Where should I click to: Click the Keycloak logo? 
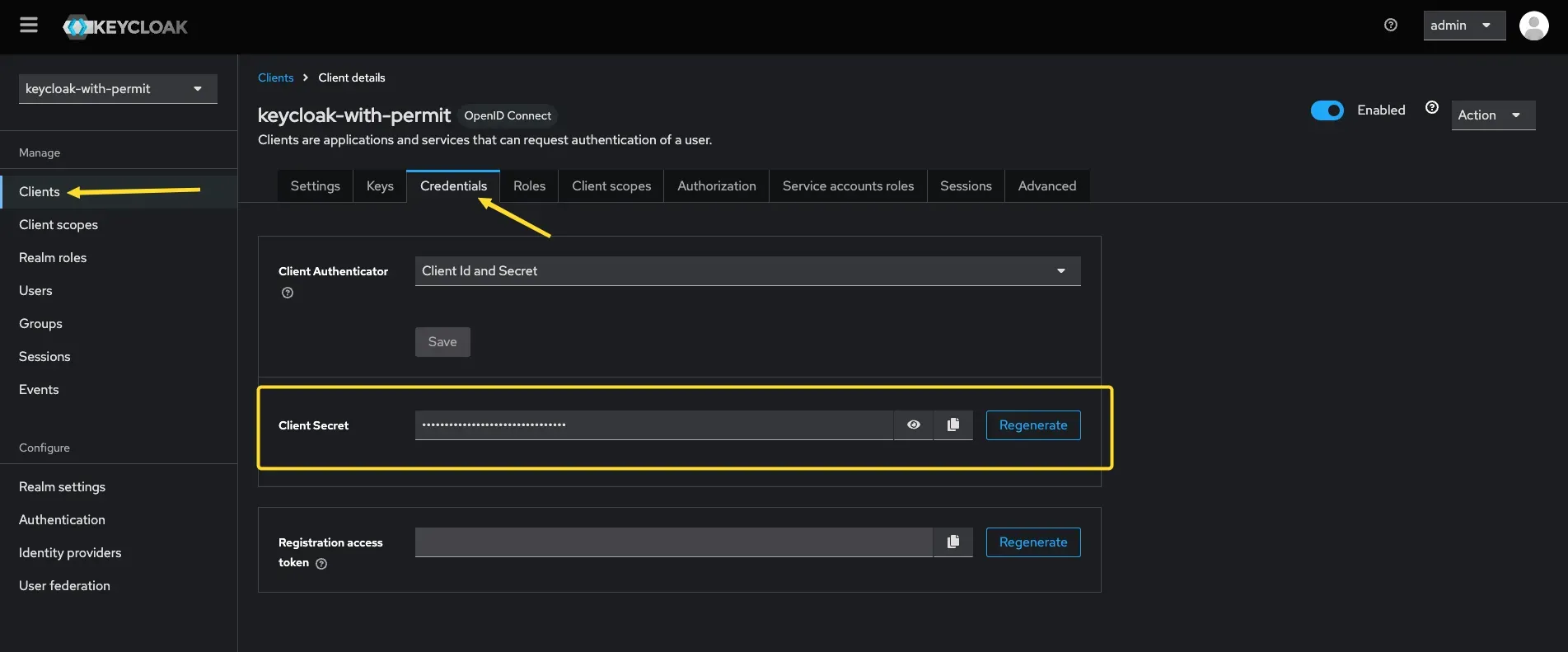[x=125, y=26]
